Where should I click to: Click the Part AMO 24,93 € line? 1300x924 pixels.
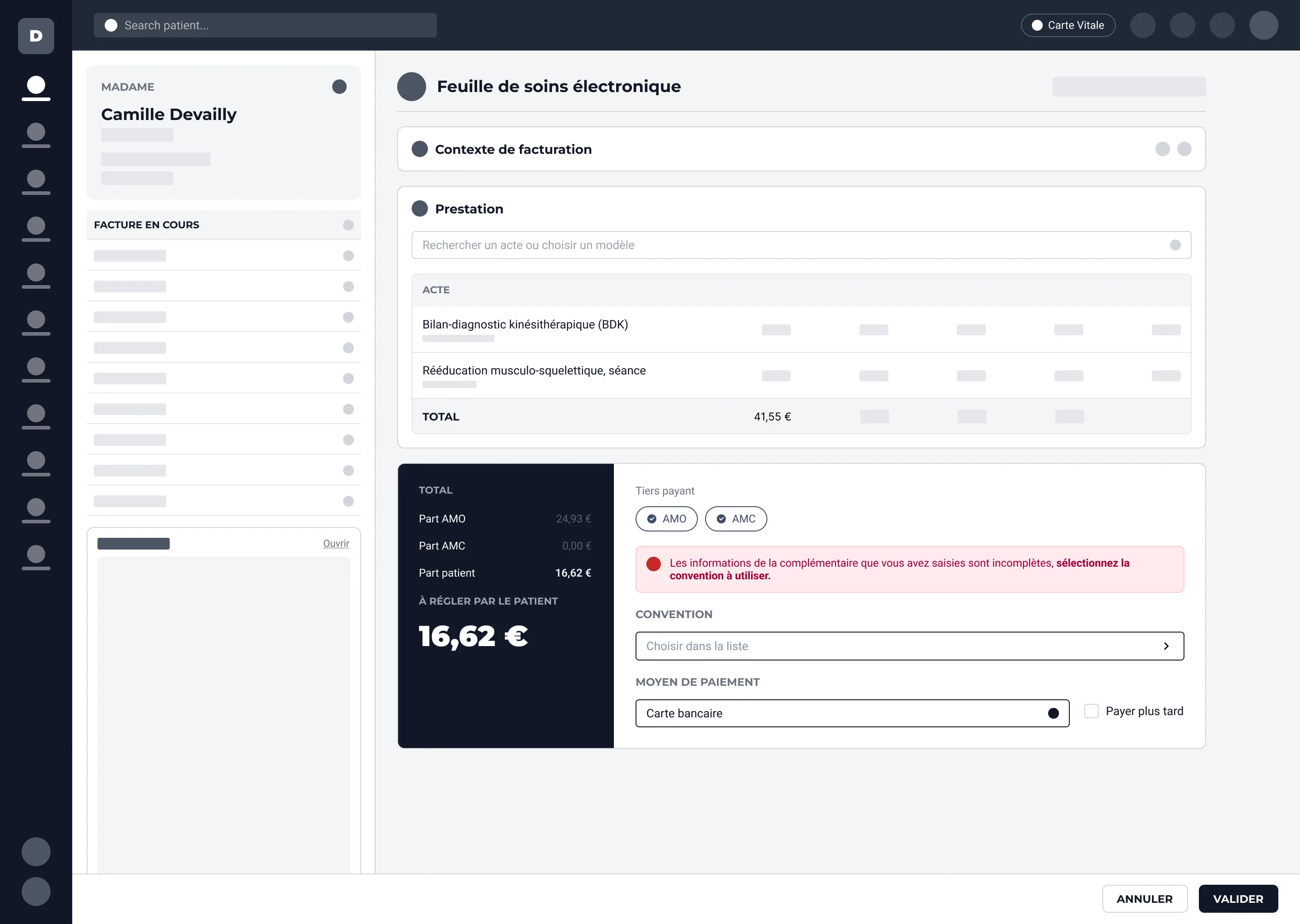coord(505,519)
